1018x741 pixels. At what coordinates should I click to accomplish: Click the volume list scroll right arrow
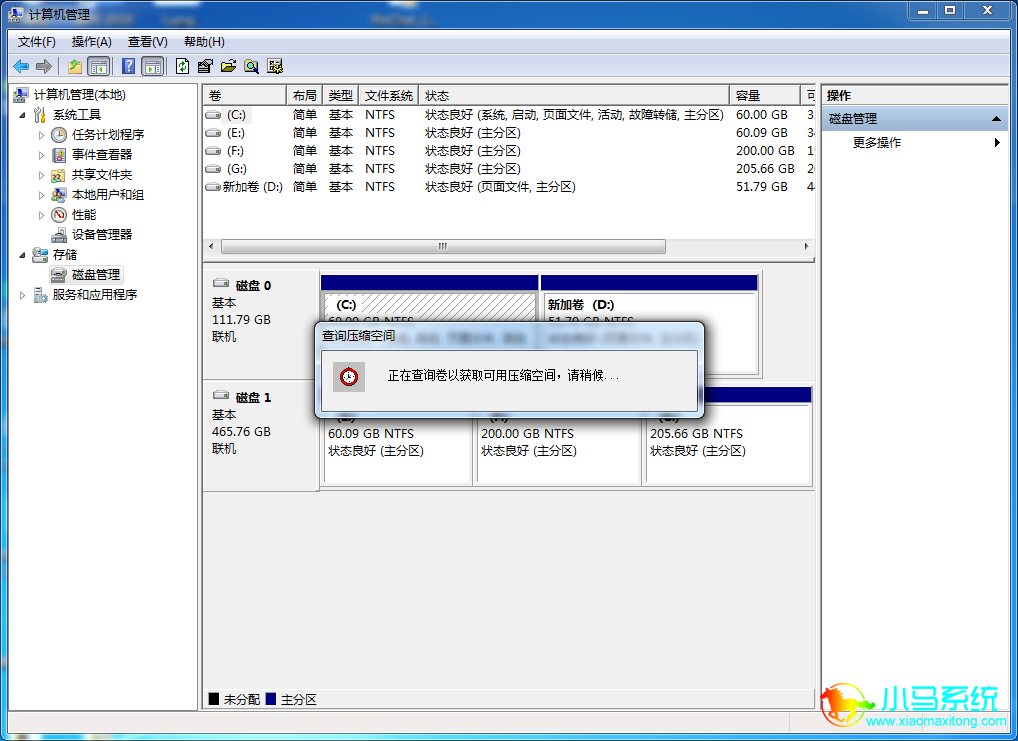click(x=806, y=247)
